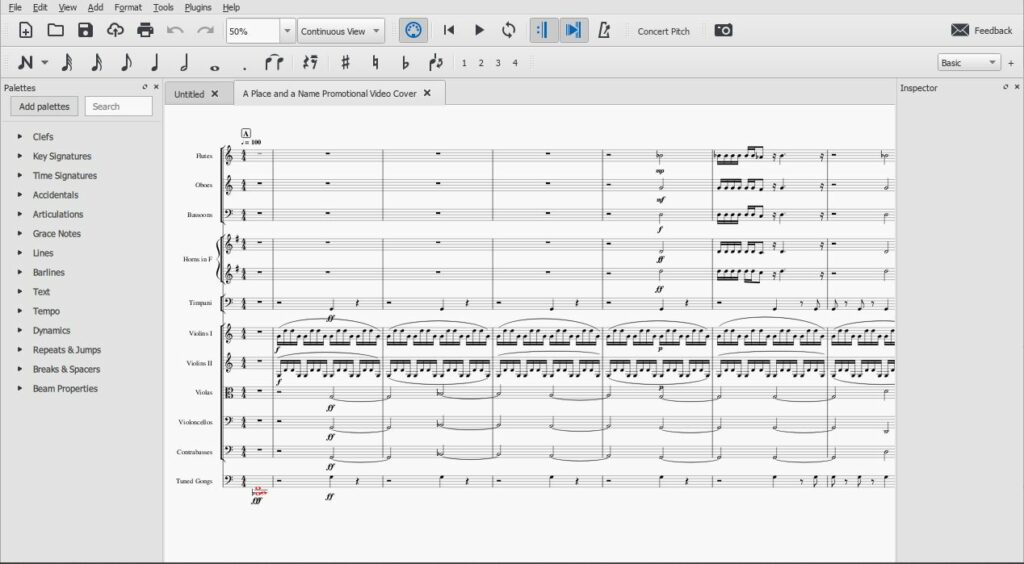Select the eighth note duration
Viewport: 1024px width, 564px height.
[x=126, y=63]
